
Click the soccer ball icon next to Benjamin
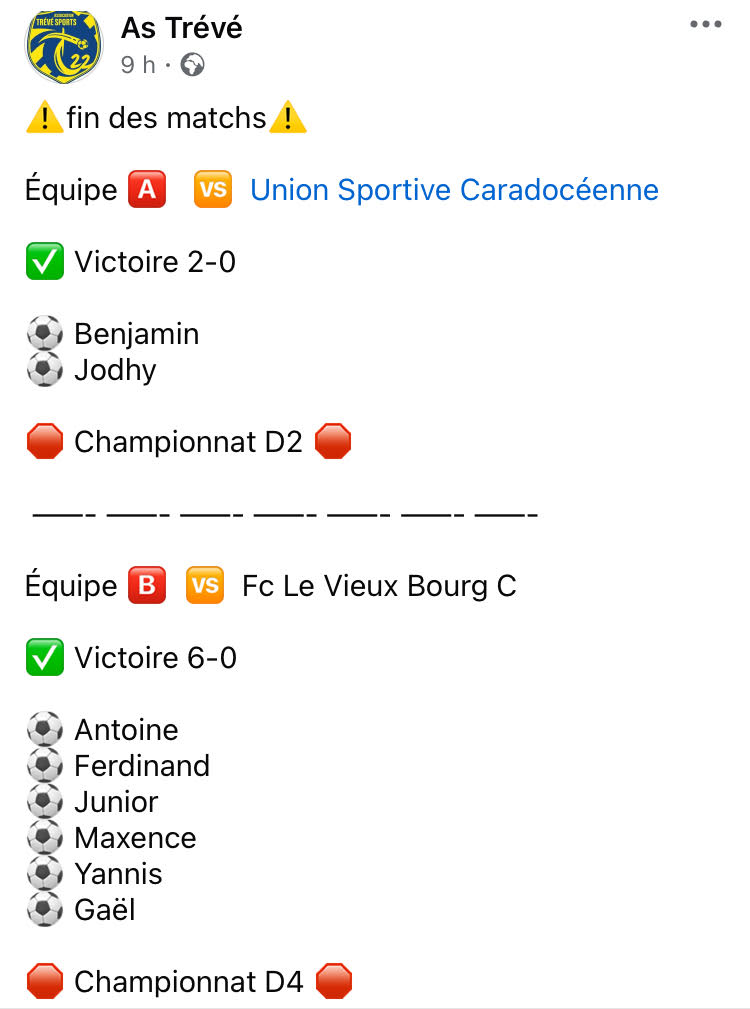click(45, 333)
